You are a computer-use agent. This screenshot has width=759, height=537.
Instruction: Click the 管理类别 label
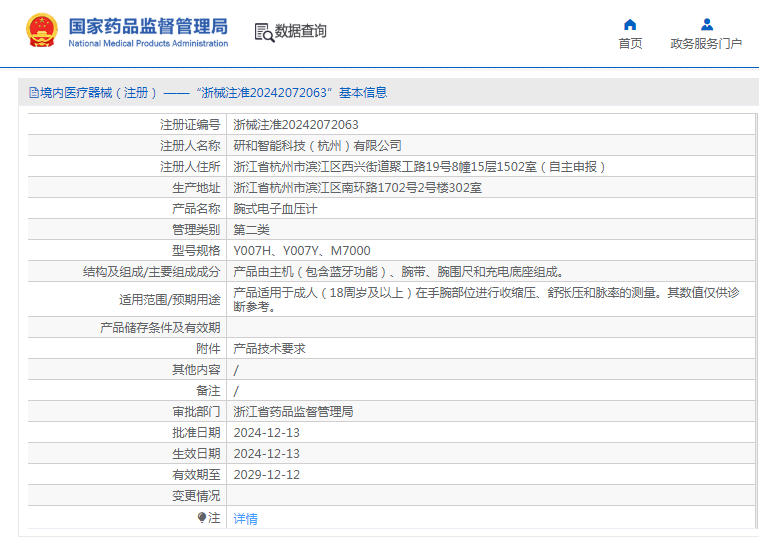tap(196, 230)
